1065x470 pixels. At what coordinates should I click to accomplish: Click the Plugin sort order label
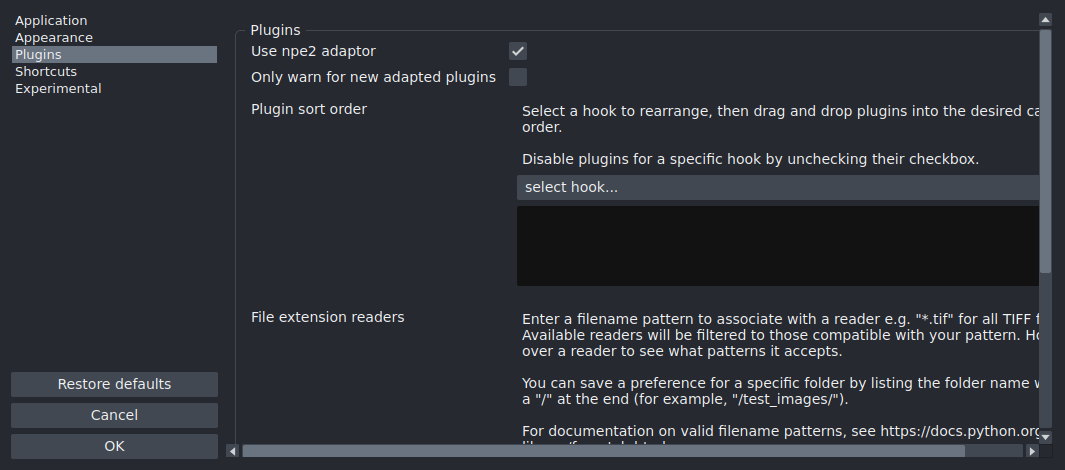tap(308, 109)
